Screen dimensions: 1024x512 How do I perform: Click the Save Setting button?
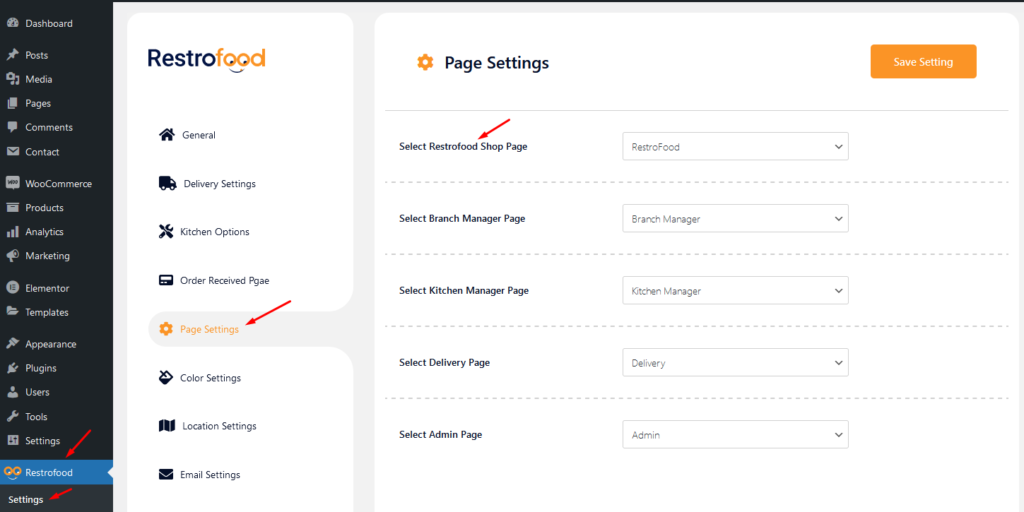tap(923, 61)
